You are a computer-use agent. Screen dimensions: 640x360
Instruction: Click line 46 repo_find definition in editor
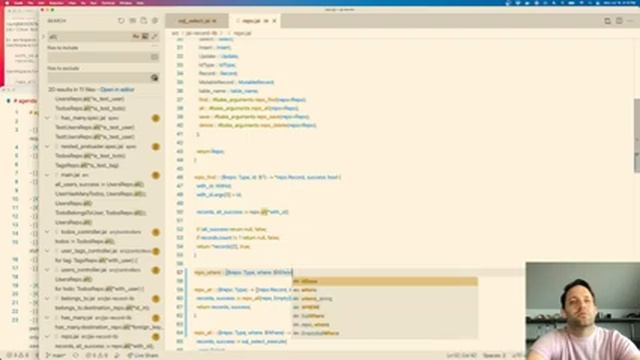268,177
